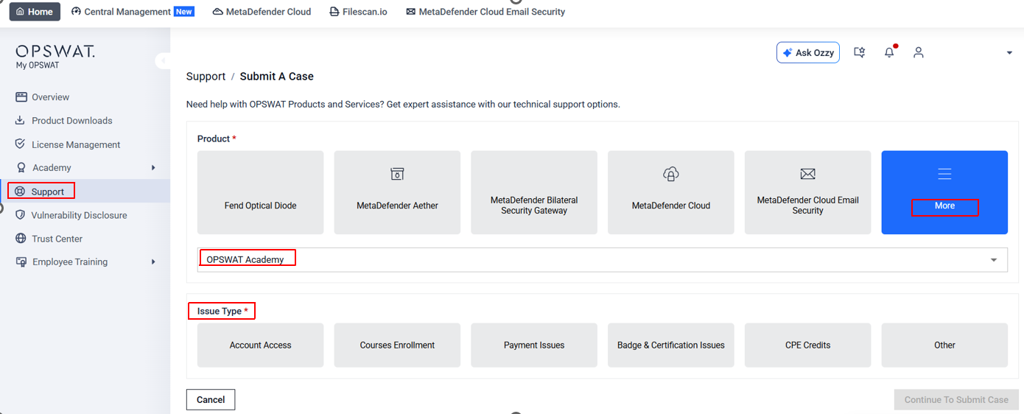The width and height of the screenshot is (1024, 414).
Task: Click 'Submit A Case' breadcrumb text
Action: point(277,76)
